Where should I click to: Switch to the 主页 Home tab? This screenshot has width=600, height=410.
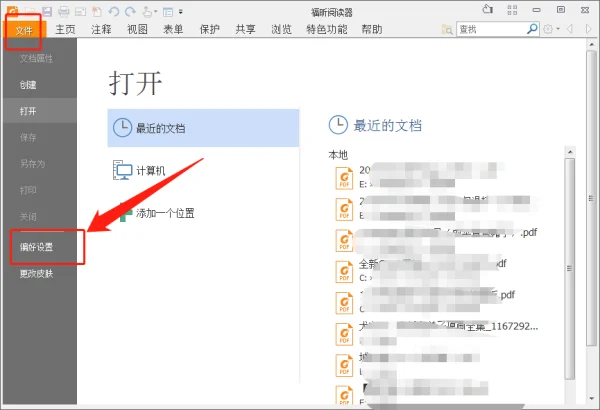tap(65, 29)
